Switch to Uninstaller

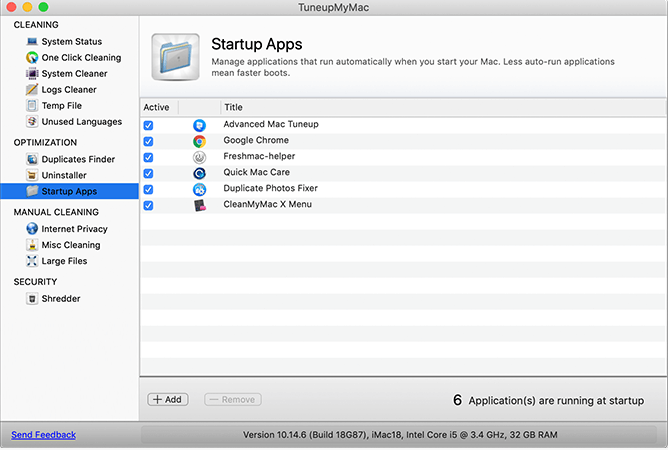[64, 175]
